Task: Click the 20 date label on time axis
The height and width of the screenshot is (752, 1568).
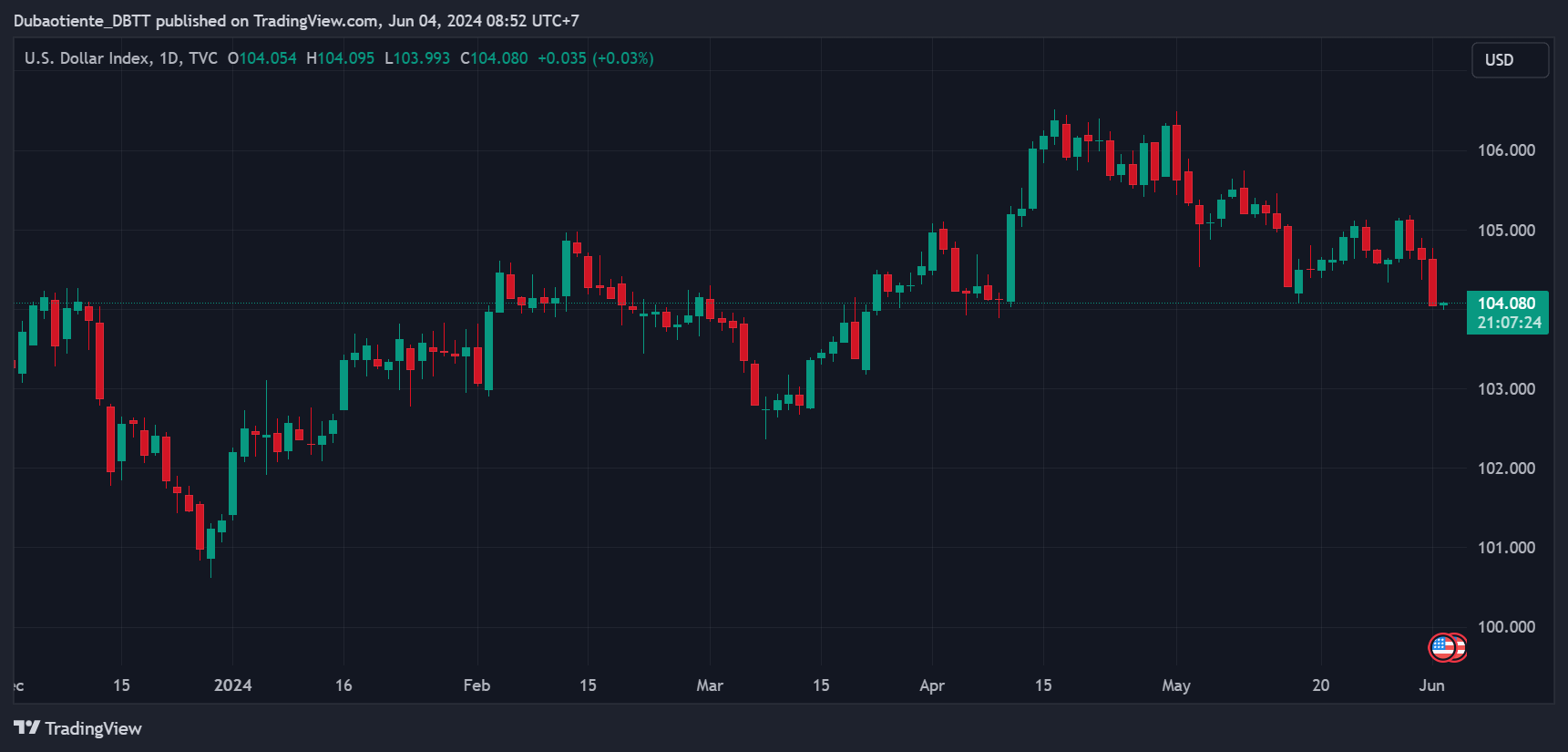Action: coord(1320,685)
